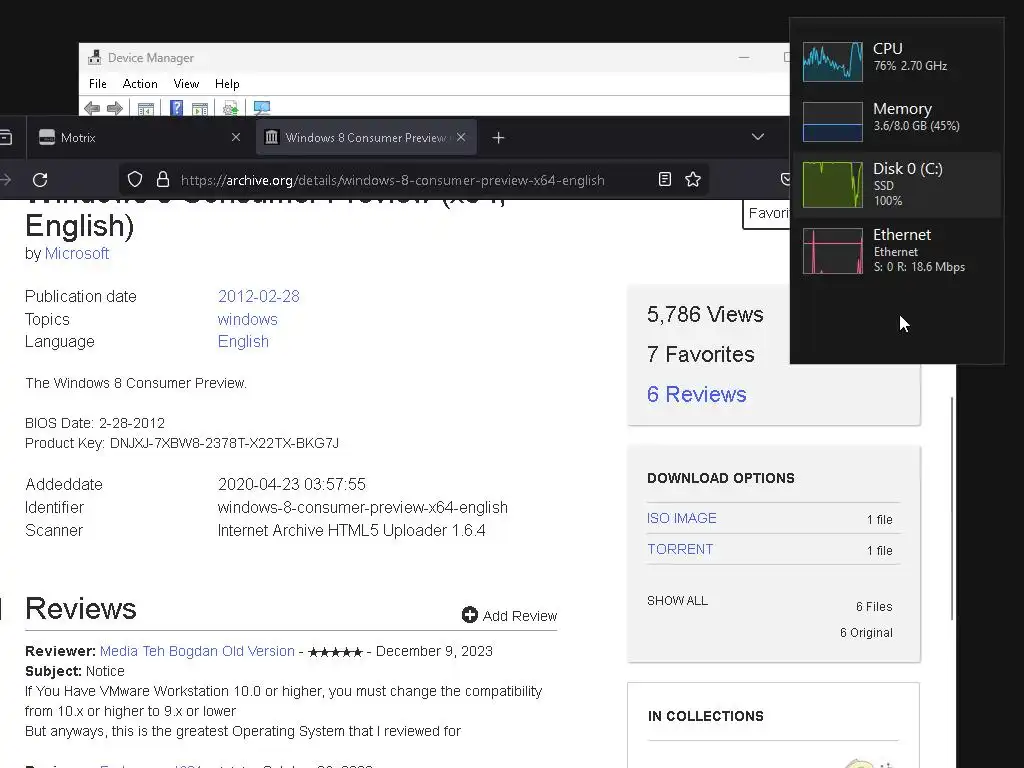
Task: Open the 2012-02-28 publication date link
Action: tap(259, 296)
